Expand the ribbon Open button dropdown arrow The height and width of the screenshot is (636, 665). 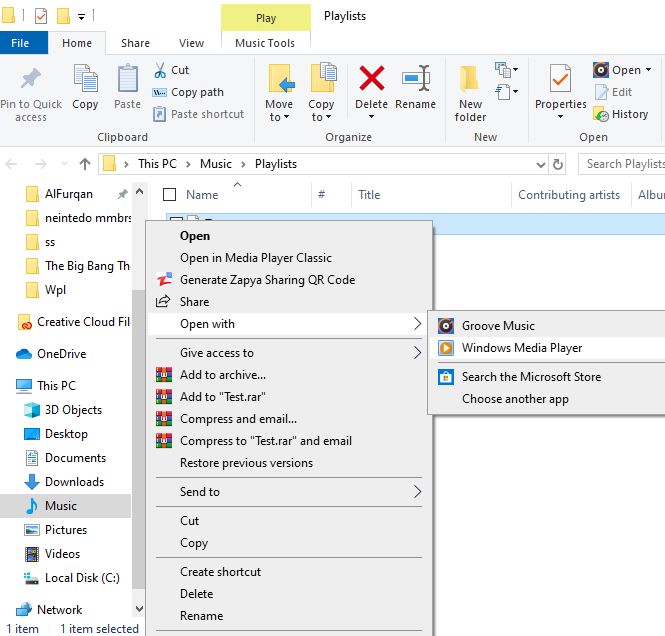coord(648,70)
